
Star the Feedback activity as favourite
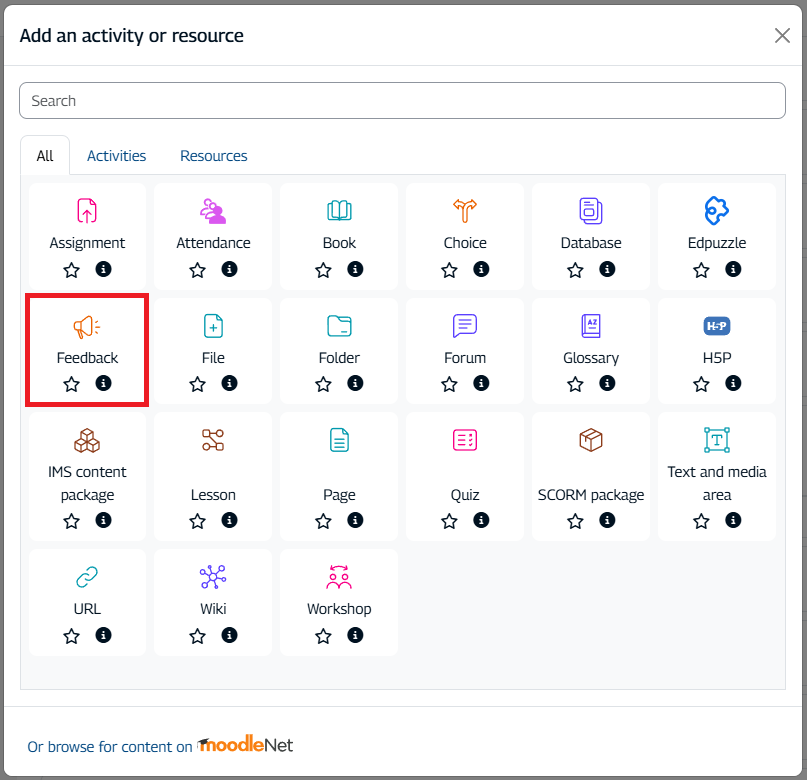(72, 384)
